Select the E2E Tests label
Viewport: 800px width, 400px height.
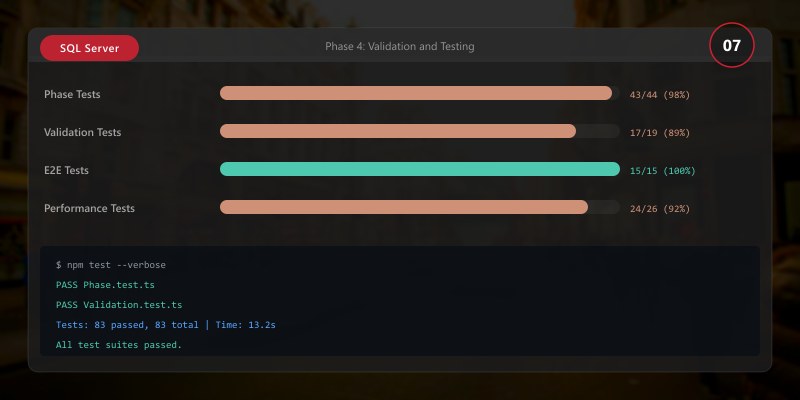click(66, 170)
